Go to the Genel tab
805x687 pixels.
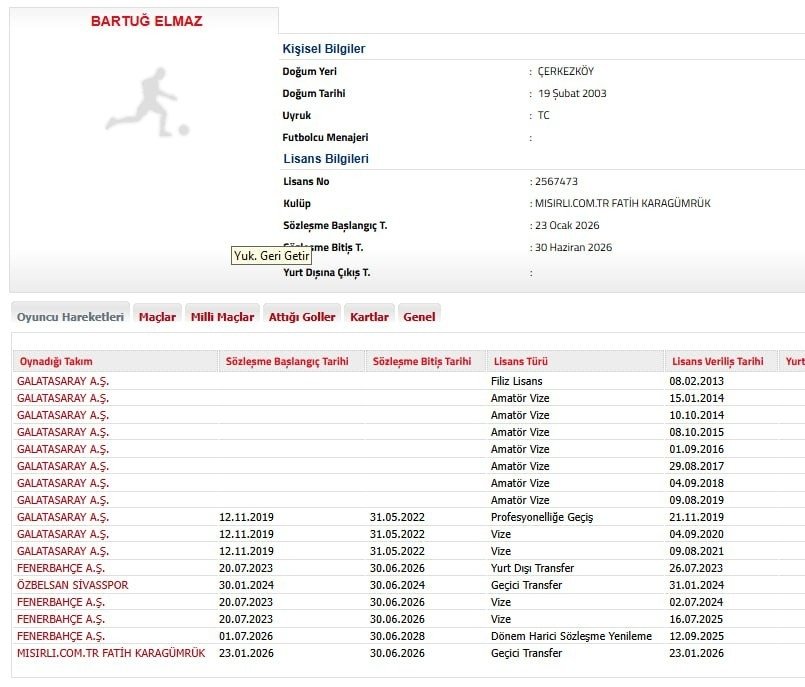[419, 317]
